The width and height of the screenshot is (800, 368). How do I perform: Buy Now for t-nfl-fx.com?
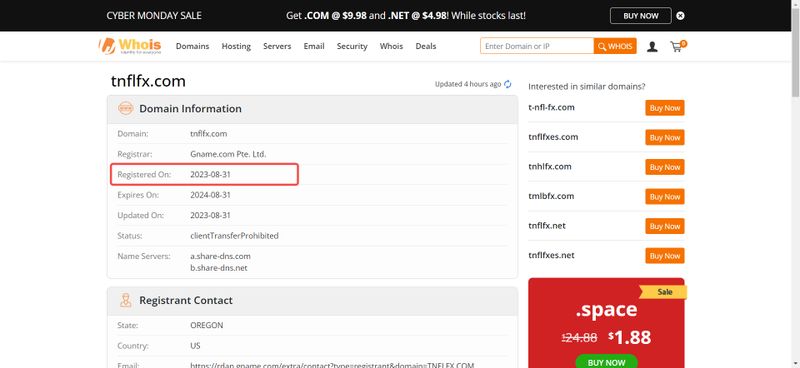pos(665,108)
